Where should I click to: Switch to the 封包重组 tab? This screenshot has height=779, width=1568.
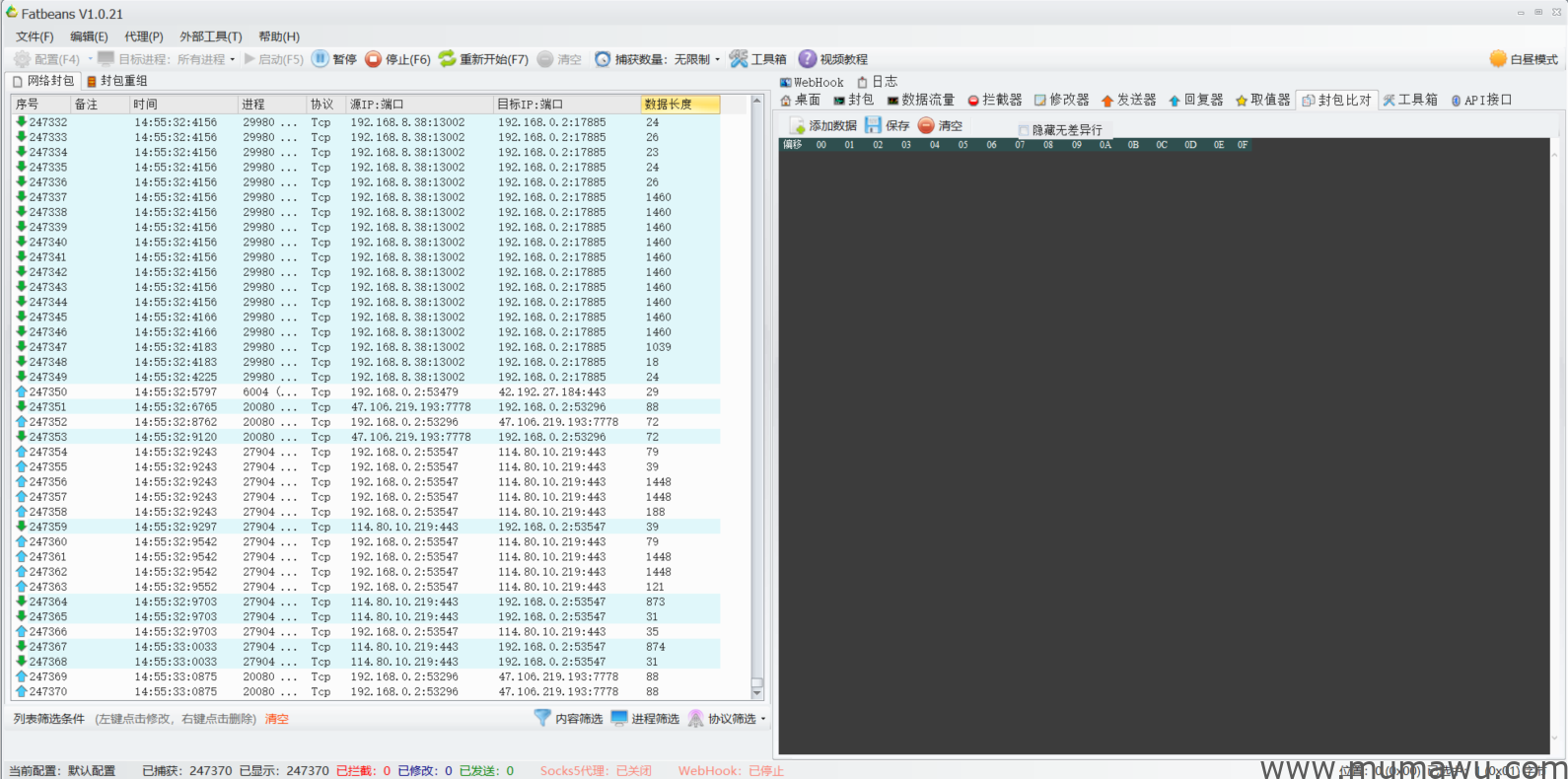coord(117,81)
